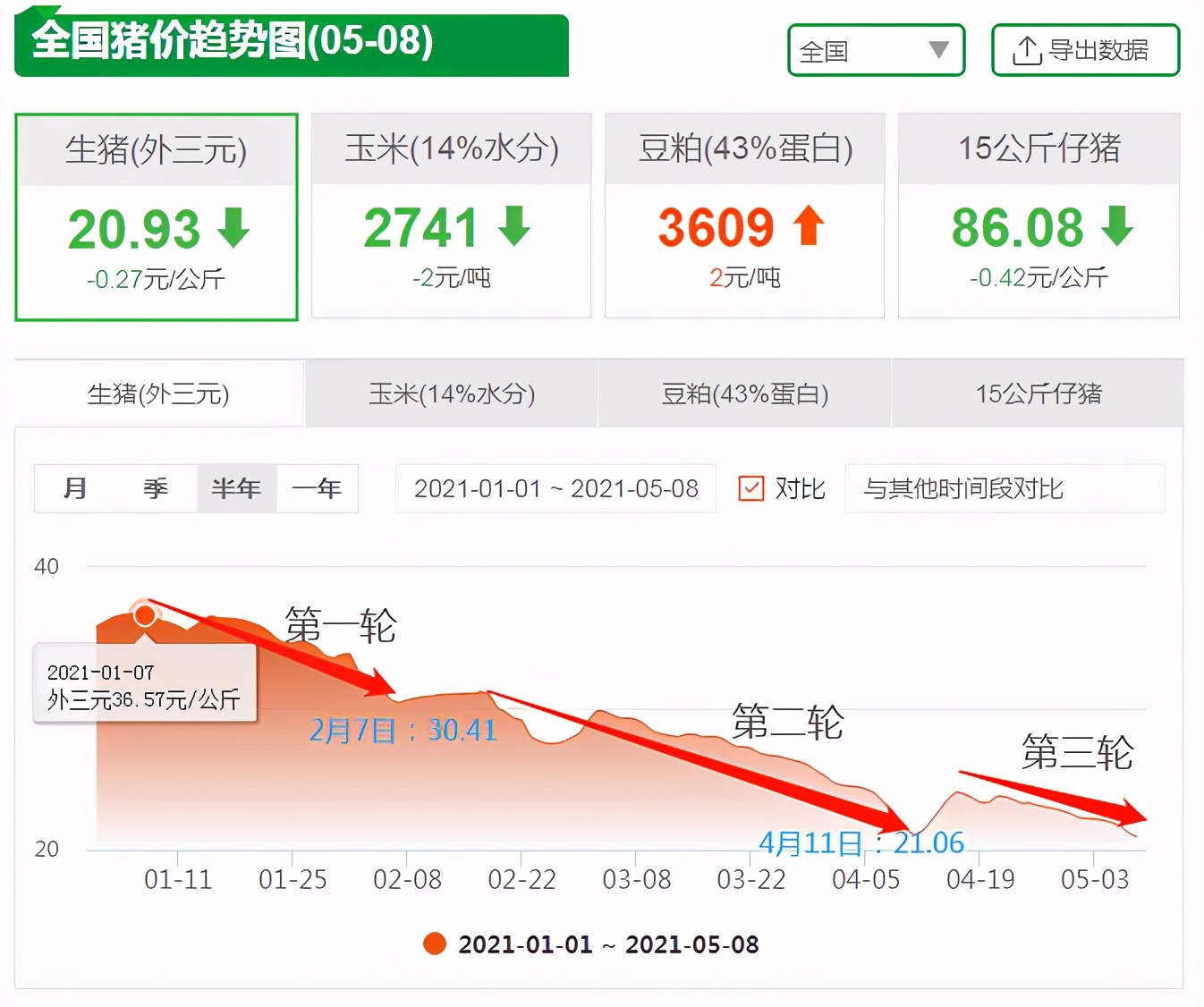Image resolution: width=1204 pixels, height=1007 pixels.
Task: Open the 与其他时间段对比 field
Action: (1005, 488)
